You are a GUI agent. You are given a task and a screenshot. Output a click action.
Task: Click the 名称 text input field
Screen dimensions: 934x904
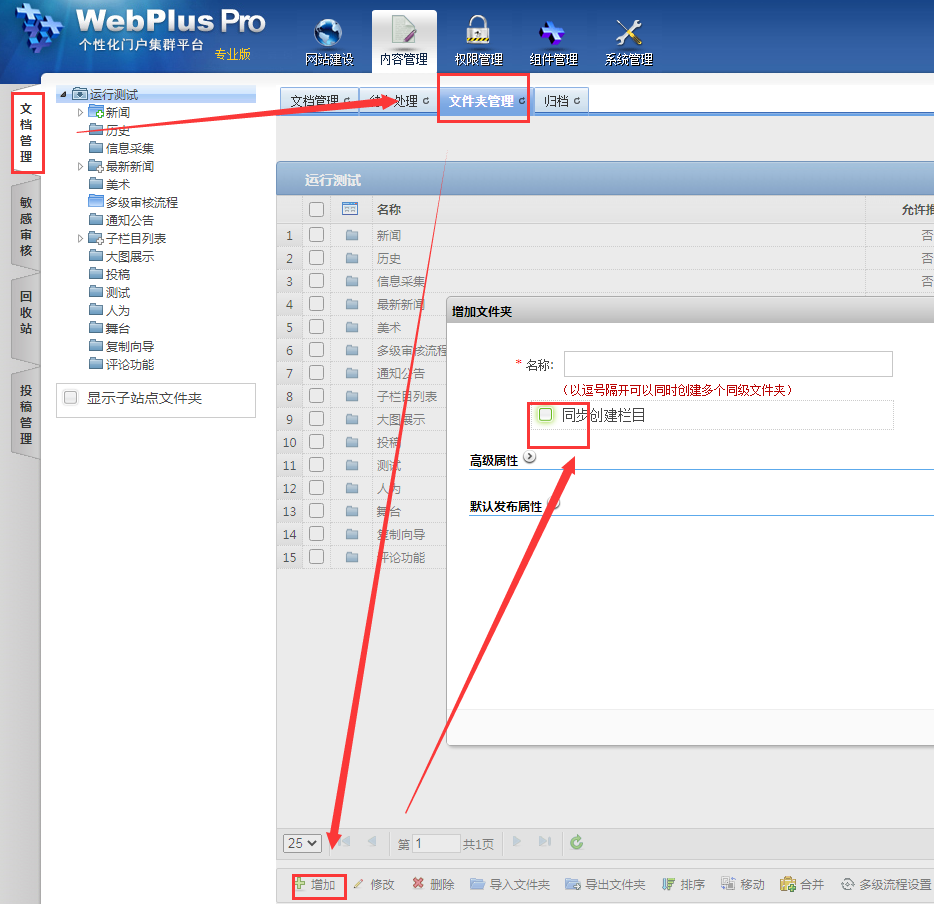click(727, 363)
